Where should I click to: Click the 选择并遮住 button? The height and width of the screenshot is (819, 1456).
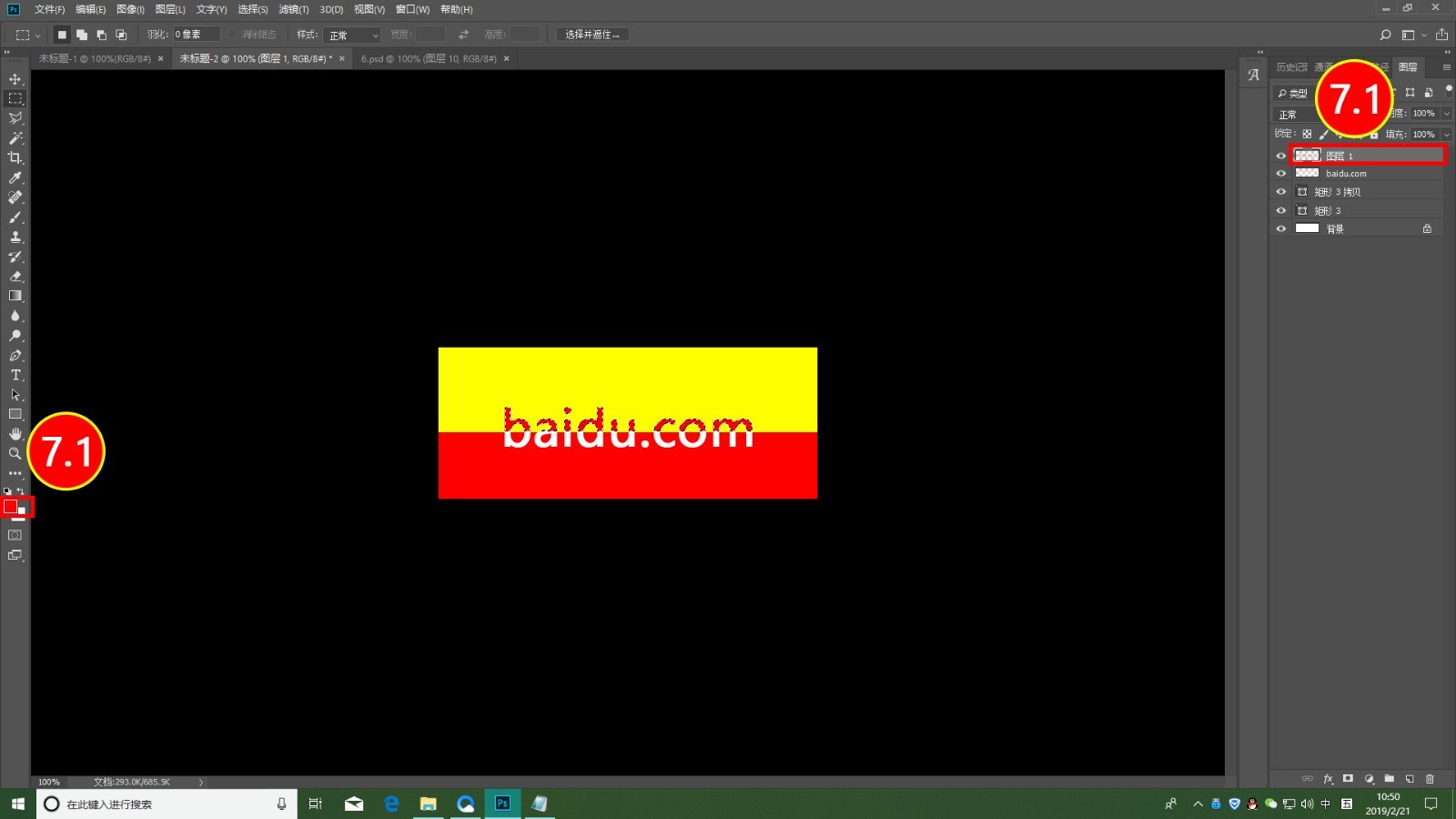pyautogui.click(x=591, y=35)
